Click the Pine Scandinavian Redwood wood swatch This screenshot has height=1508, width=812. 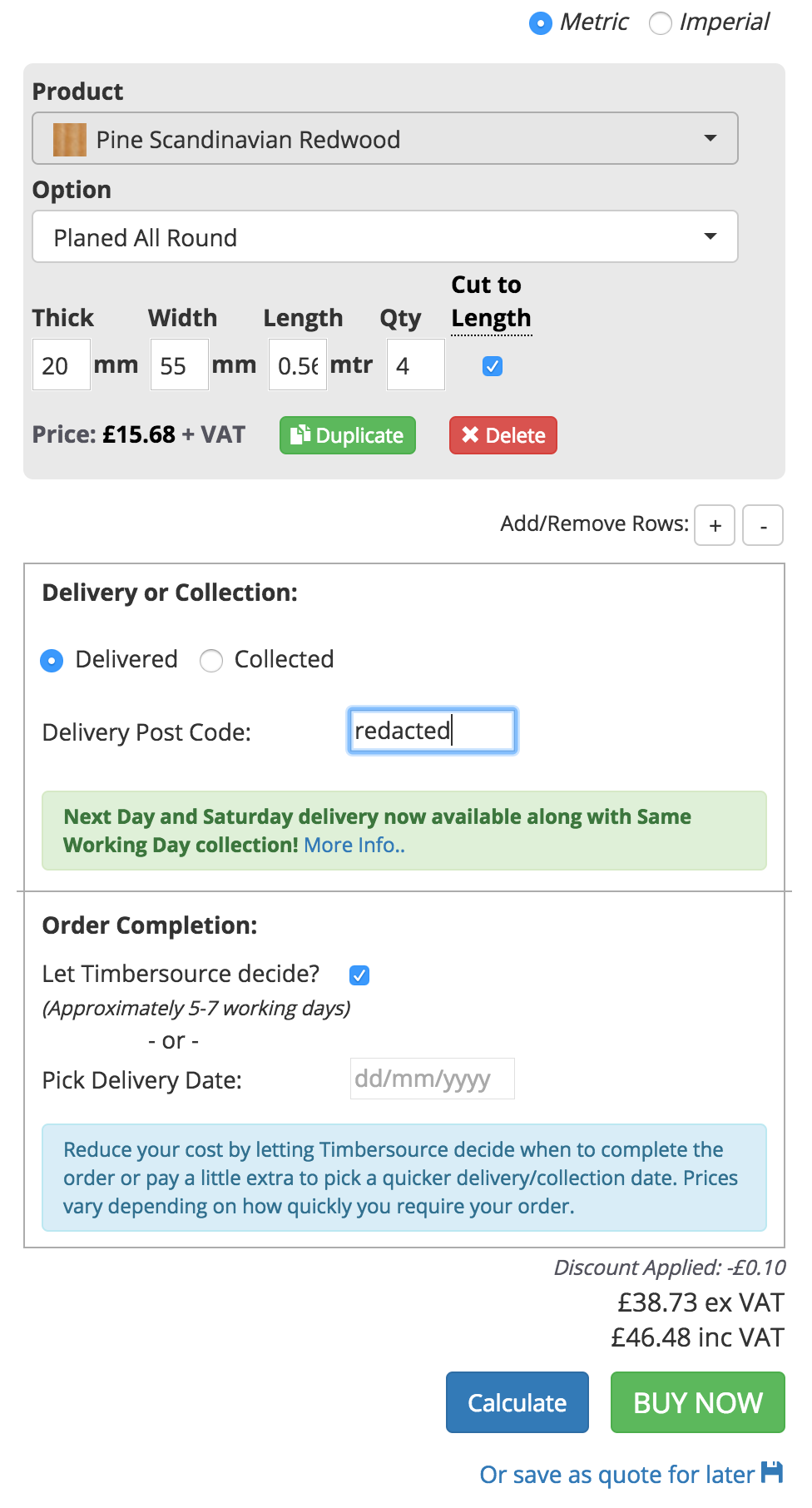coord(70,140)
